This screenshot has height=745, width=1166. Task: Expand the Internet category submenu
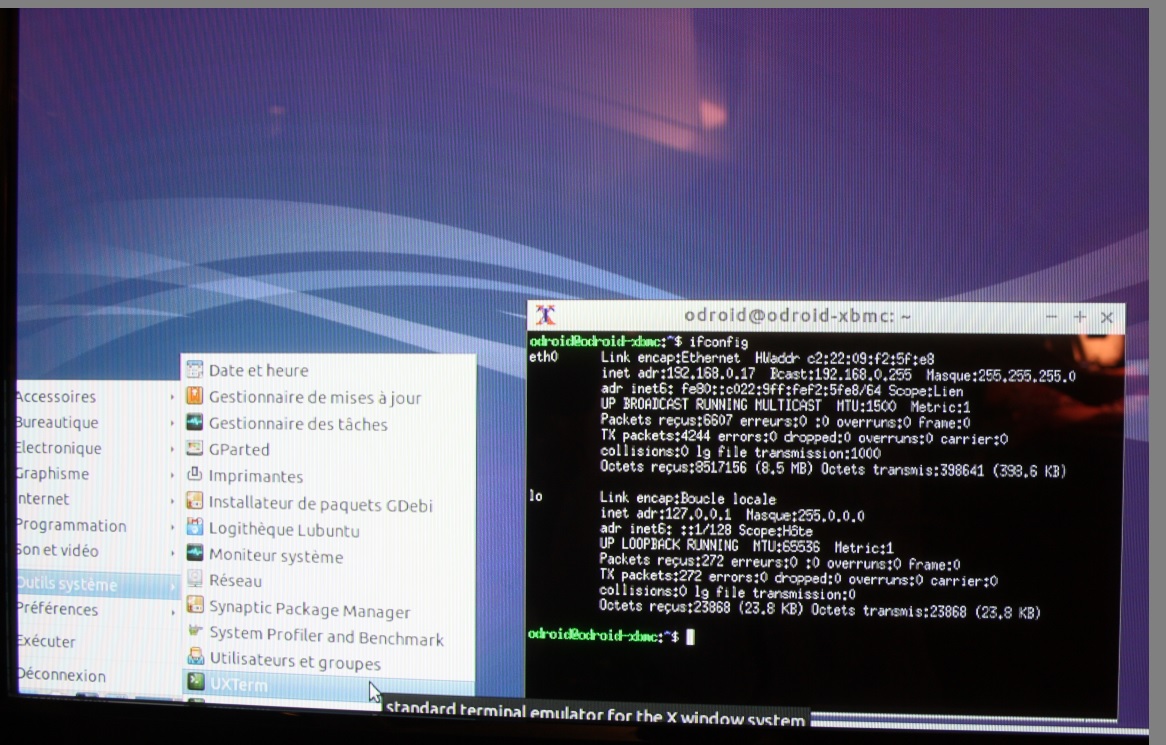point(45,499)
